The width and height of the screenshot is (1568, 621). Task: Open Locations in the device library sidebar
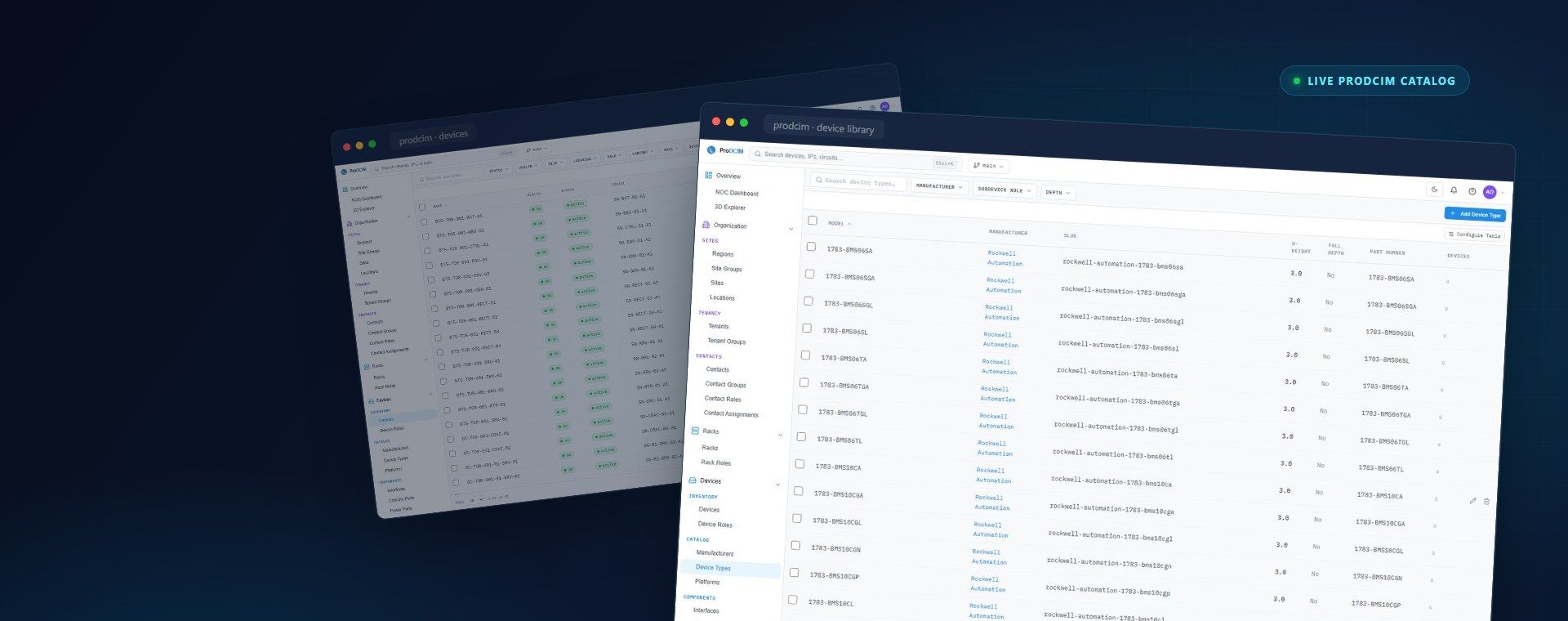[x=722, y=297]
